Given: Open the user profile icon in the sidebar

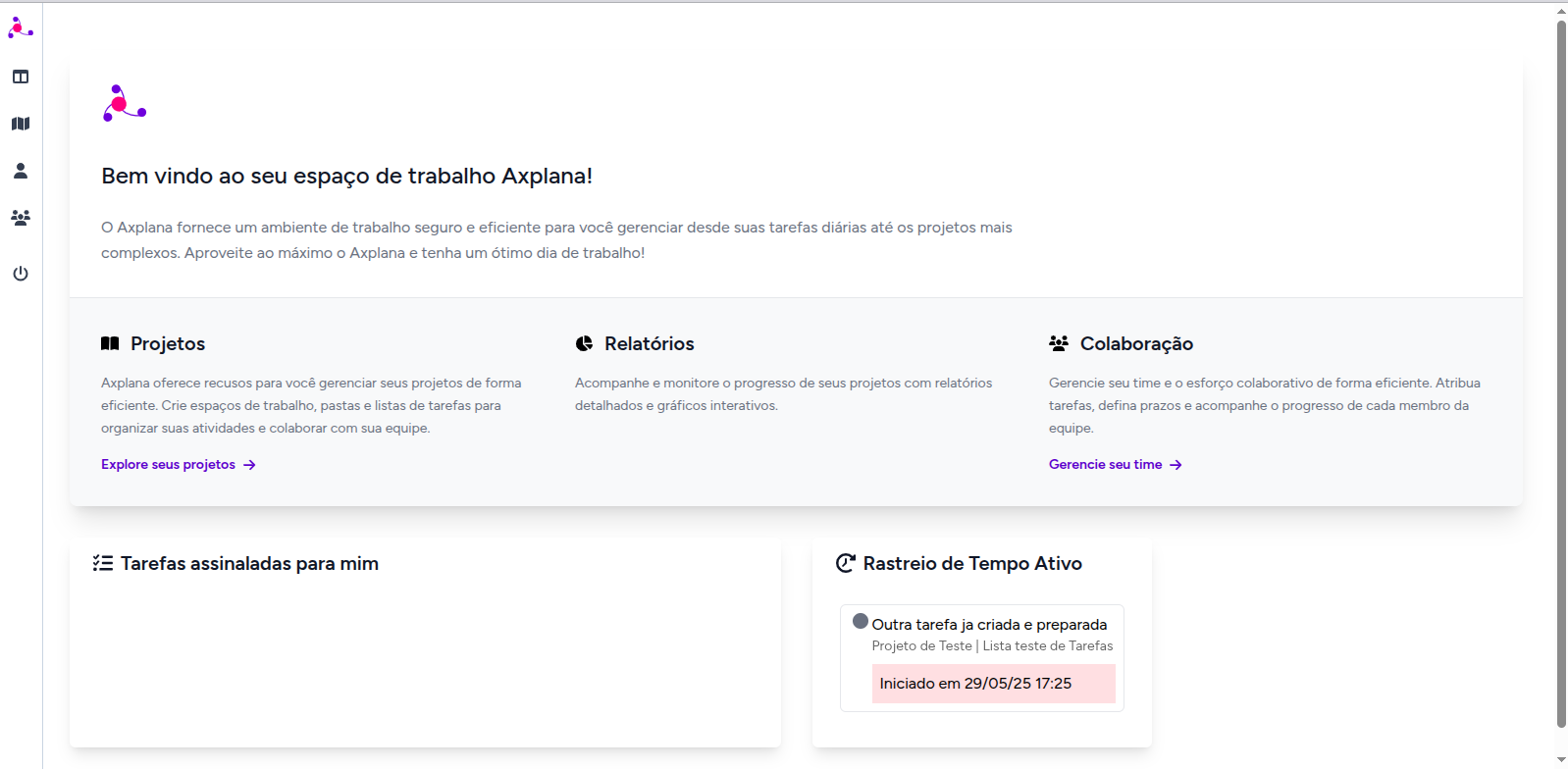Looking at the screenshot, I should click(x=21, y=171).
